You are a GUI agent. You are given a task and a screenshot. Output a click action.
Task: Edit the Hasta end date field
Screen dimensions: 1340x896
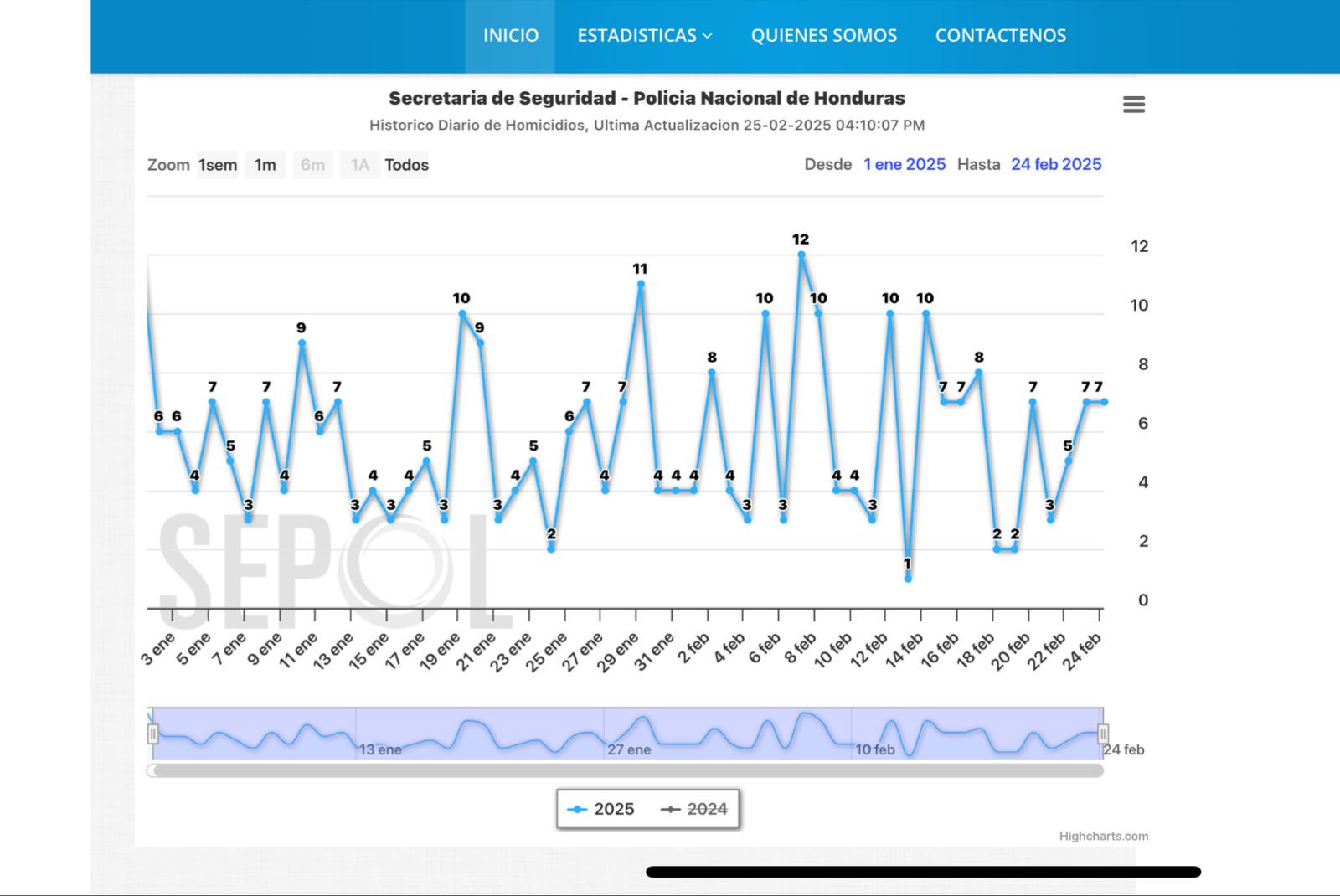pos(1055,165)
